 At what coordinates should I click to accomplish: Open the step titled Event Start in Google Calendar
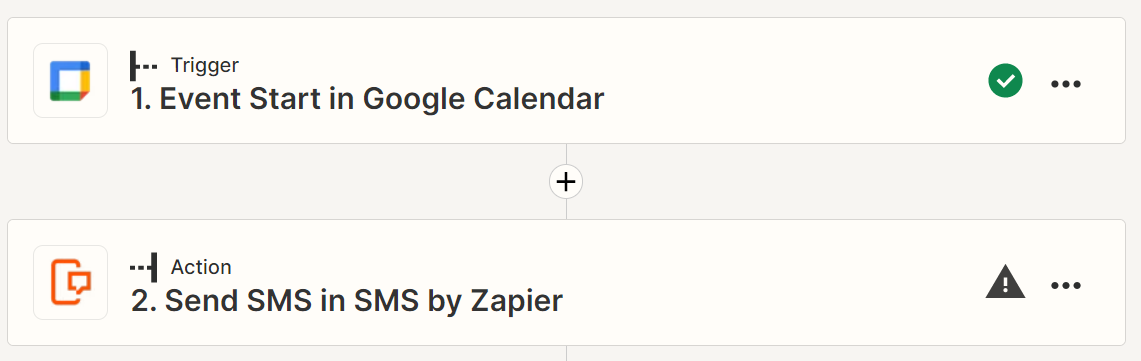click(367, 100)
